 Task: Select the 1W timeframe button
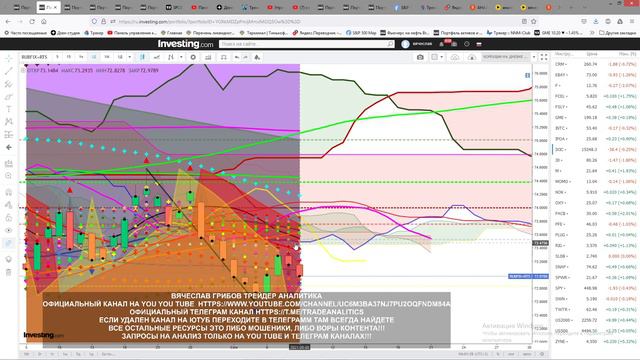click(107, 57)
